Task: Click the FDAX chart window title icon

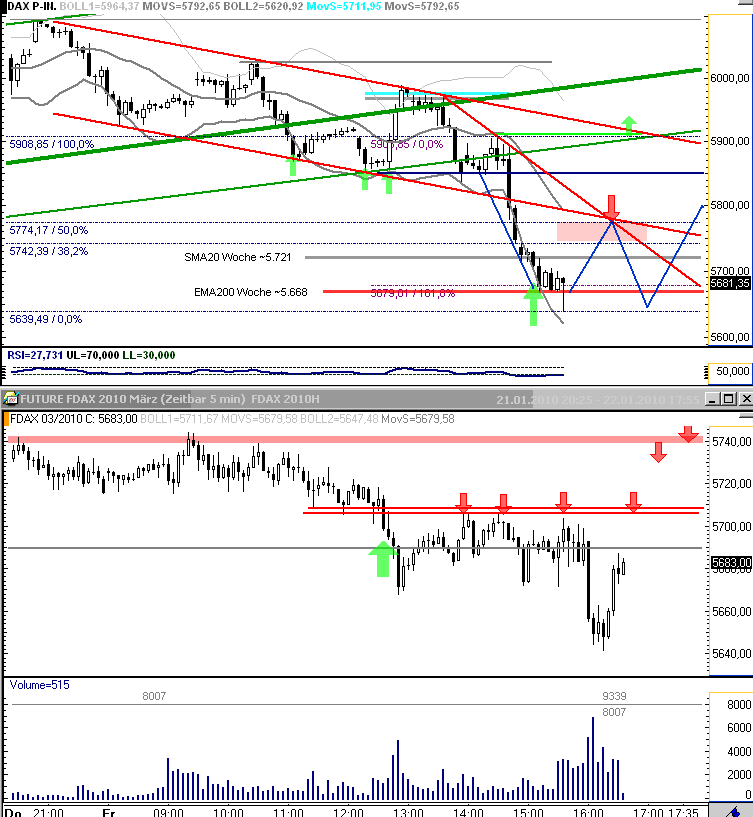Action: 10,399
